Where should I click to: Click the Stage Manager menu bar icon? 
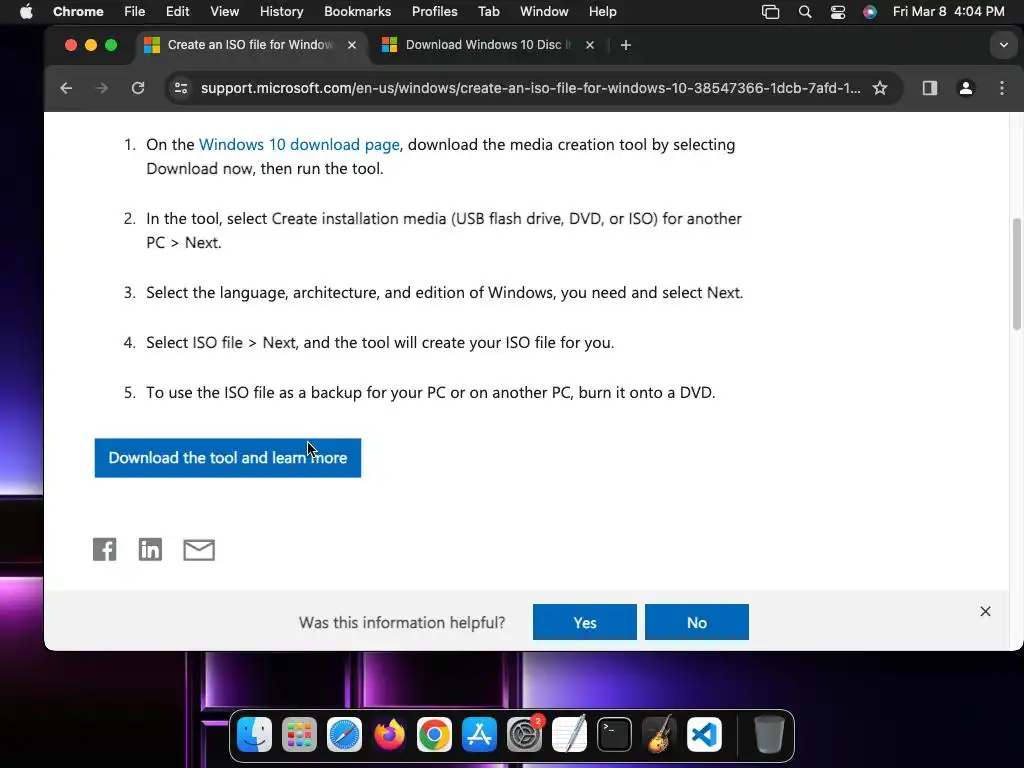(771, 12)
